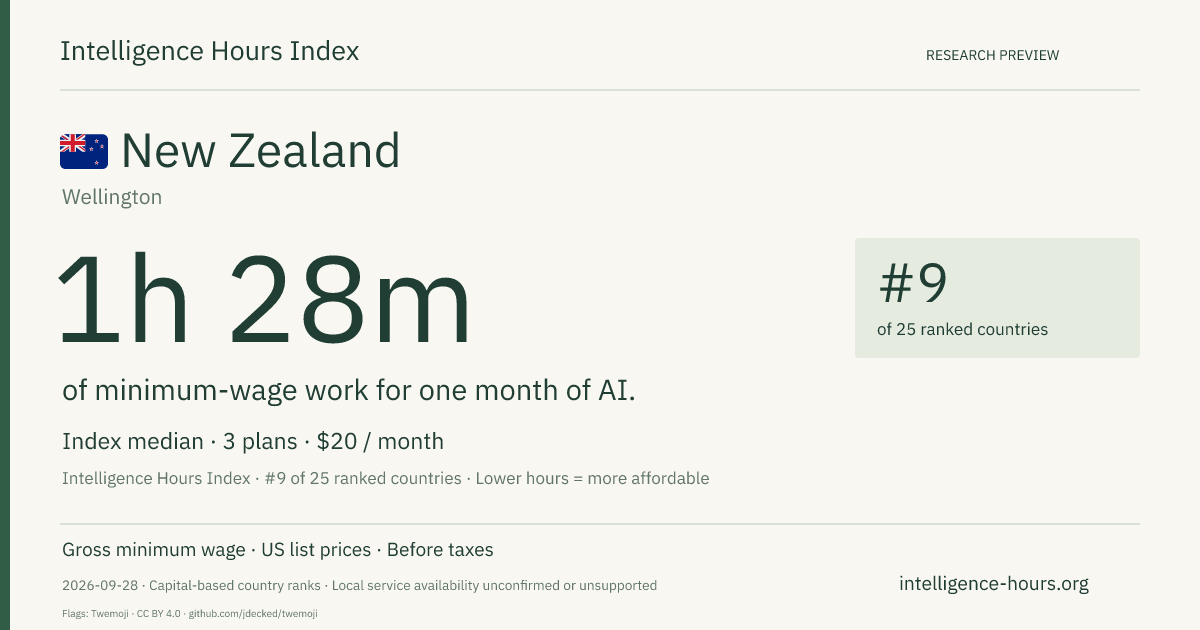Viewport: 1200px width, 630px height.
Task: Open the intelligence-hours.org link
Action: point(994,584)
